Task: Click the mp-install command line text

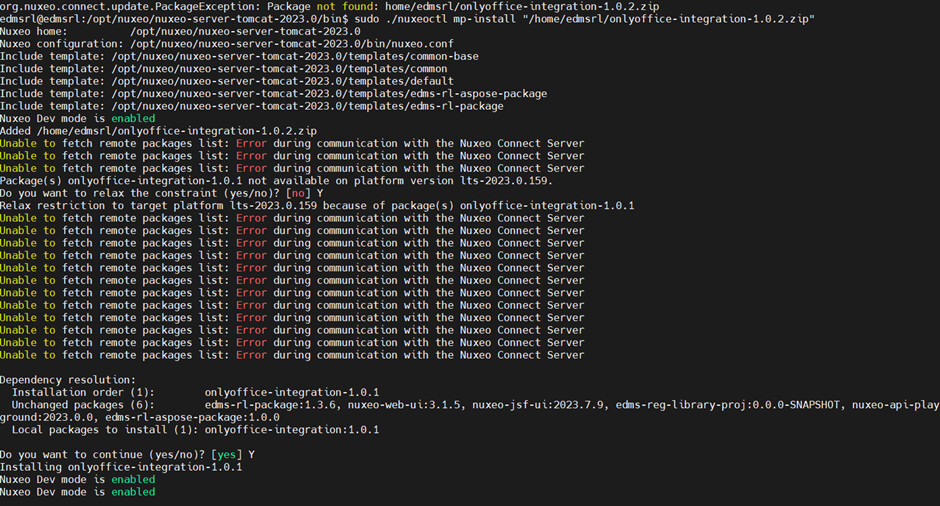Action: tap(585, 19)
